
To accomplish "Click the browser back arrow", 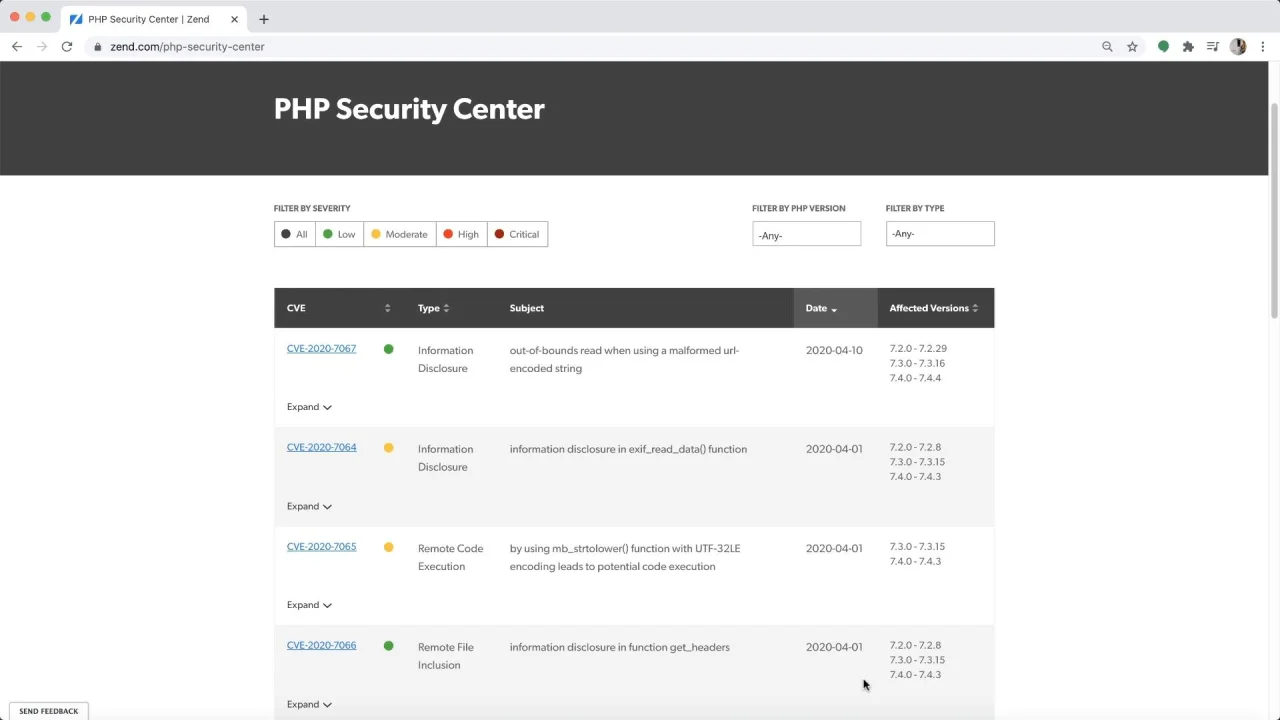I will (17, 47).
